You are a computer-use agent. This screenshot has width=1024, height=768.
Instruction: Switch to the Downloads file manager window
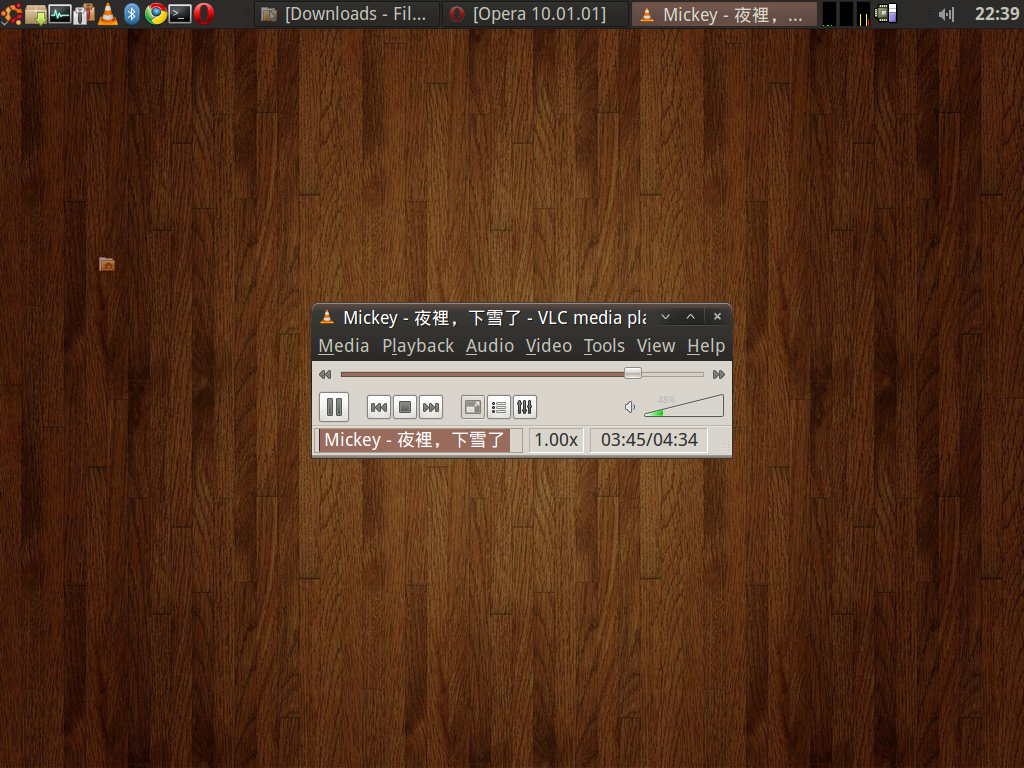tap(346, 14)
